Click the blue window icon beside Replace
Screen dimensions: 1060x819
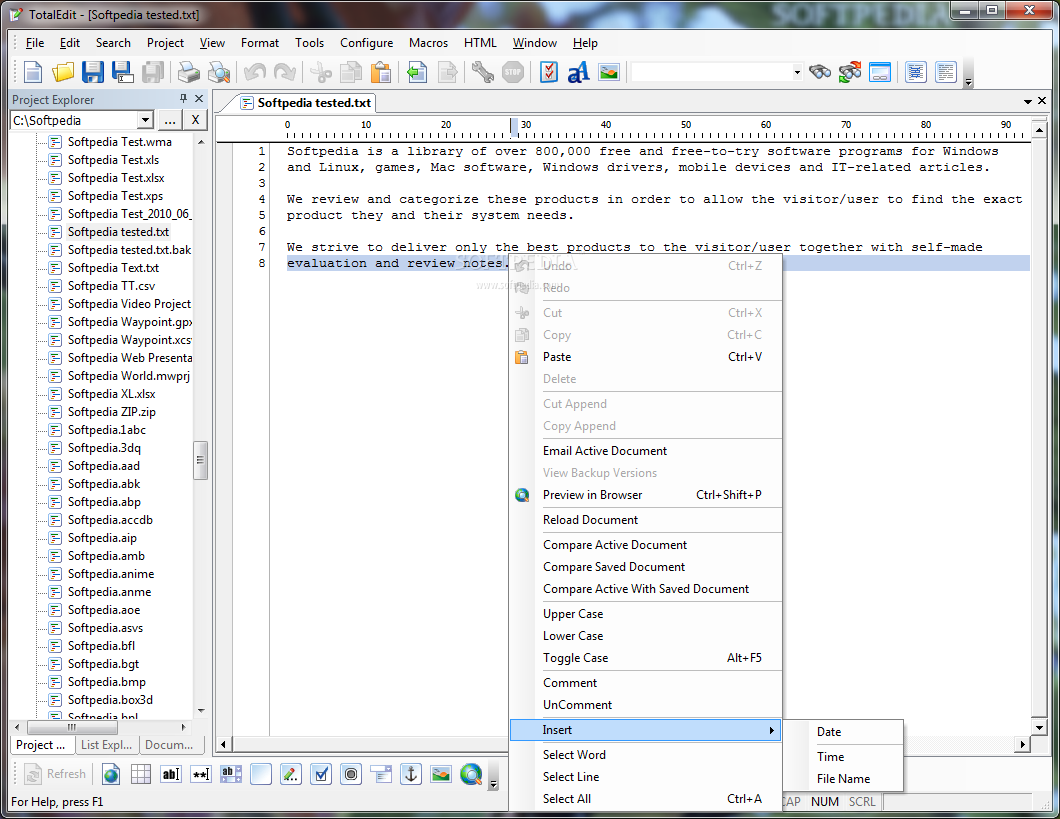pos(880,72)
